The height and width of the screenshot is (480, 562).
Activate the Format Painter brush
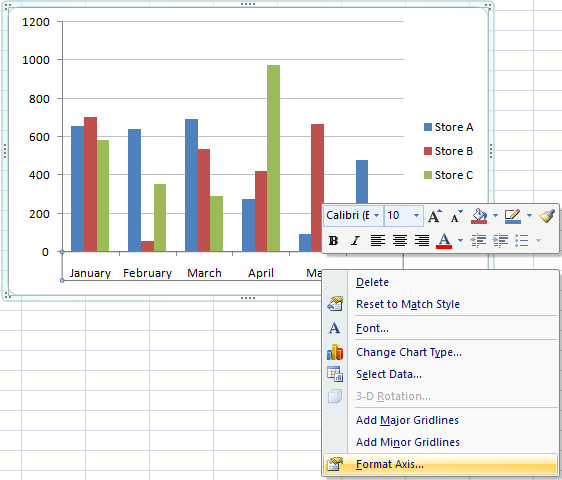pos(547,216)
